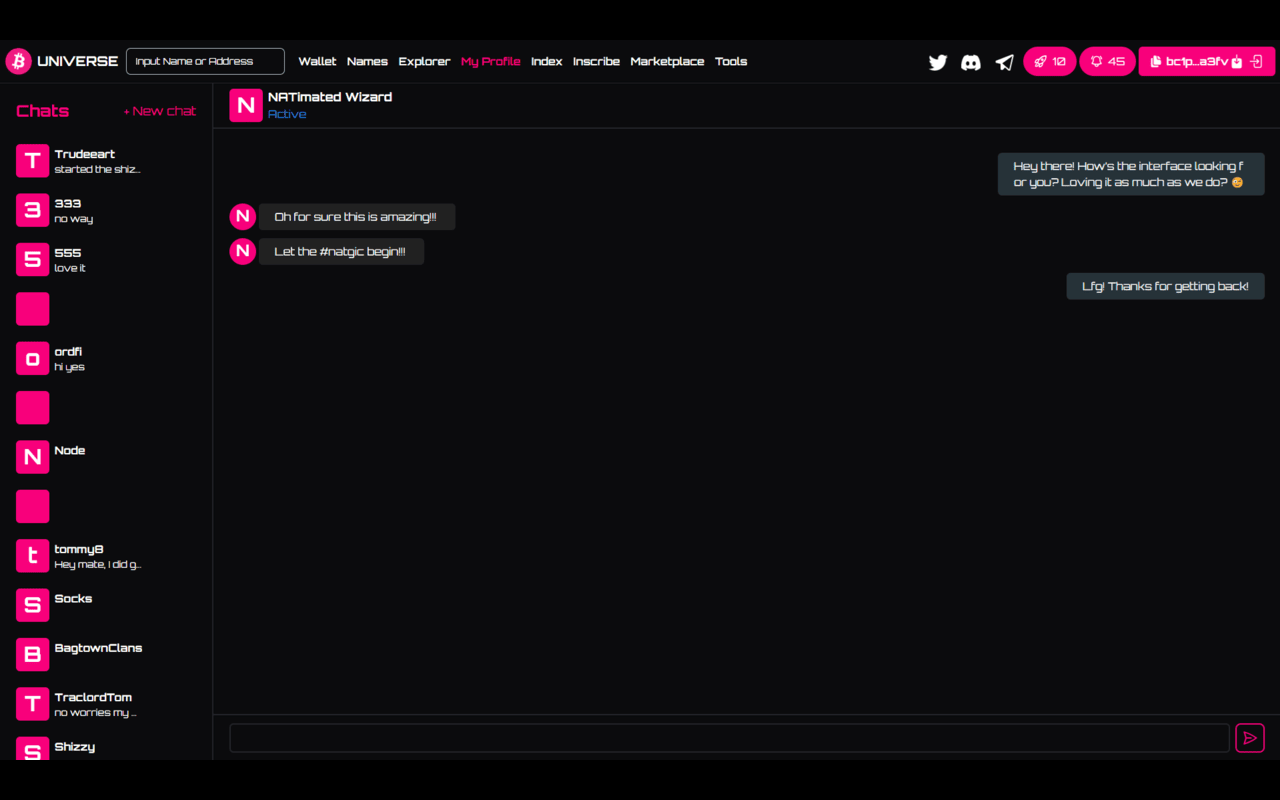This screenshot has width=1280, height=800.
Task: Click the NATimated Wizard header avatar
Action: [246, 105]
